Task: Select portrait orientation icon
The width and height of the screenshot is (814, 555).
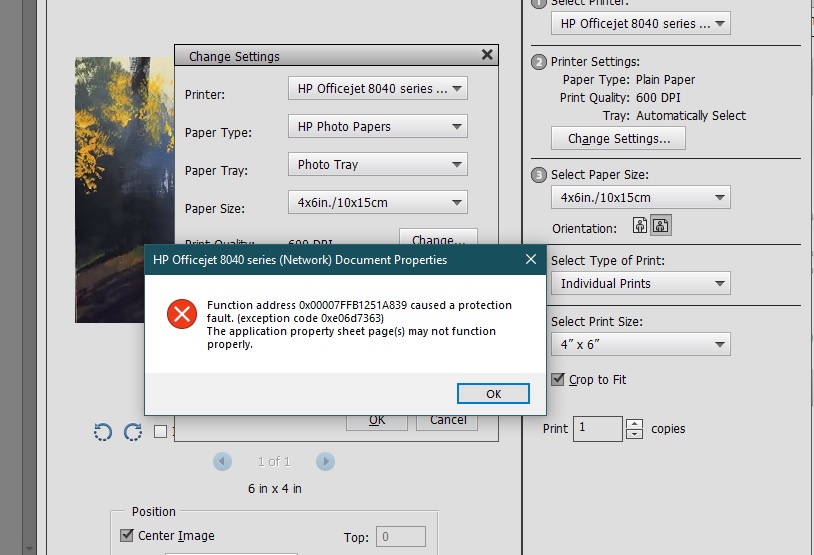Action: tap(640, 225)
